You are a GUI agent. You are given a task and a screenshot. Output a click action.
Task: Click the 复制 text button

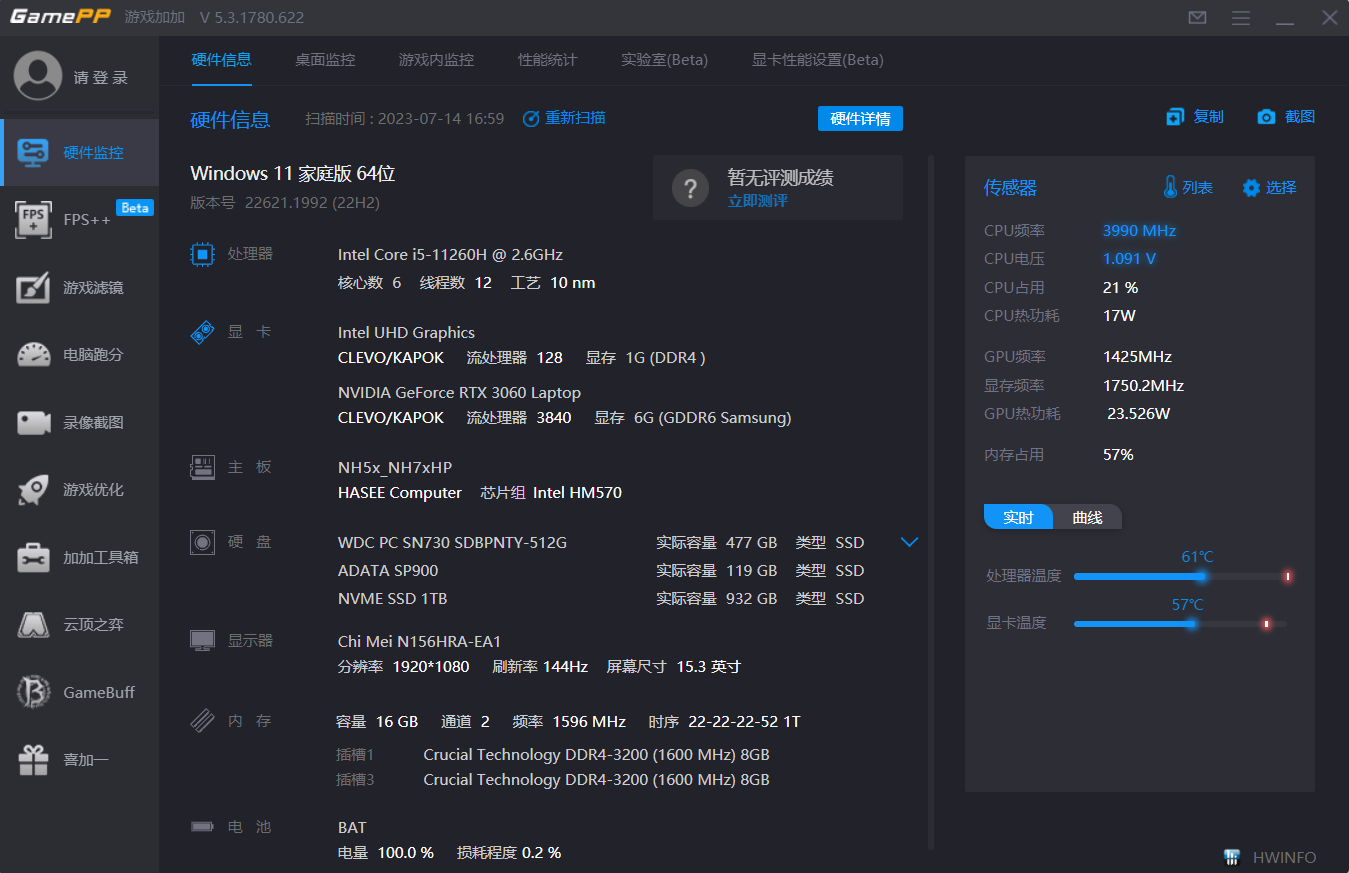pos(1209,117)
